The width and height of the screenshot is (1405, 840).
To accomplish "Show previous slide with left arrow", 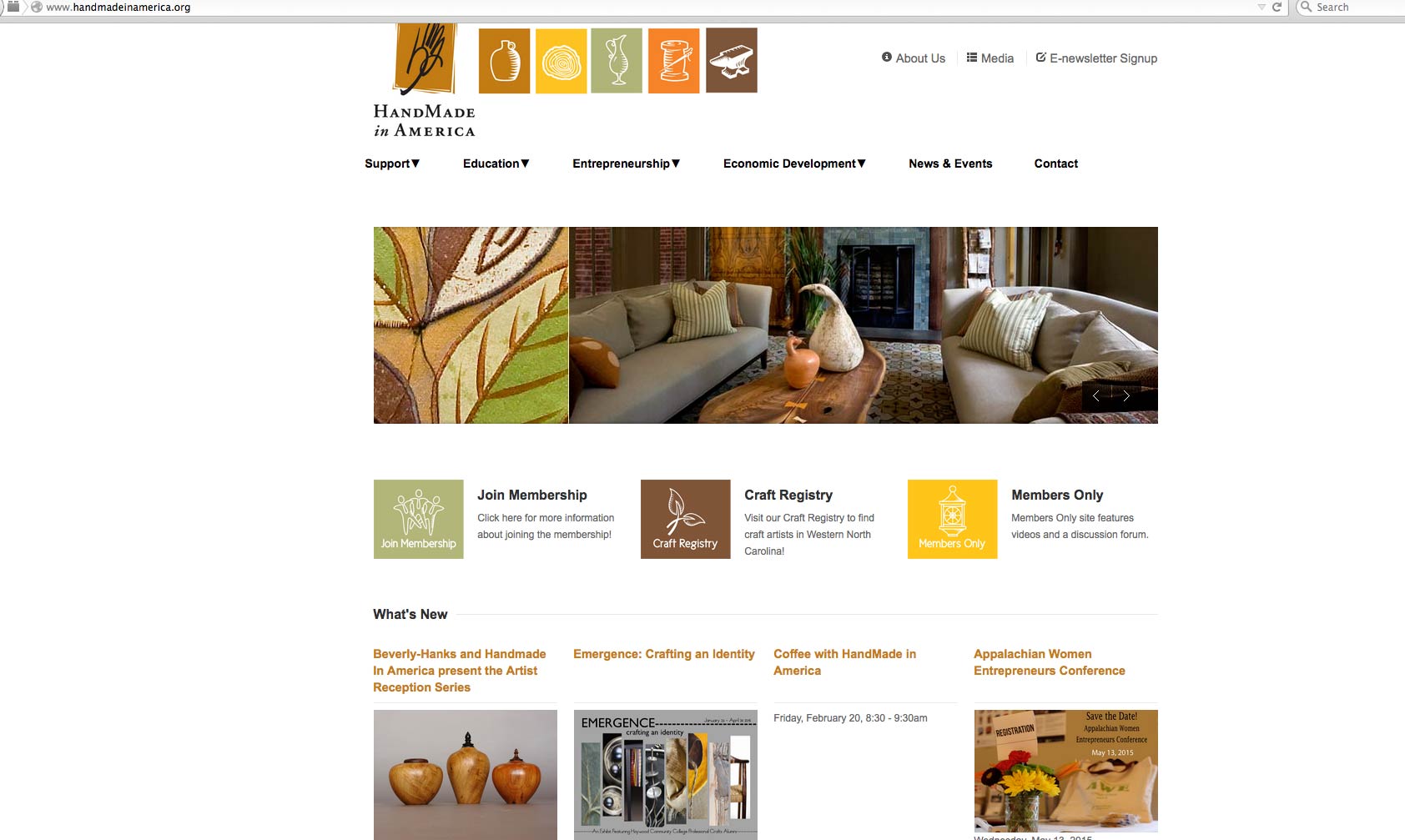I will [1096, 396].
